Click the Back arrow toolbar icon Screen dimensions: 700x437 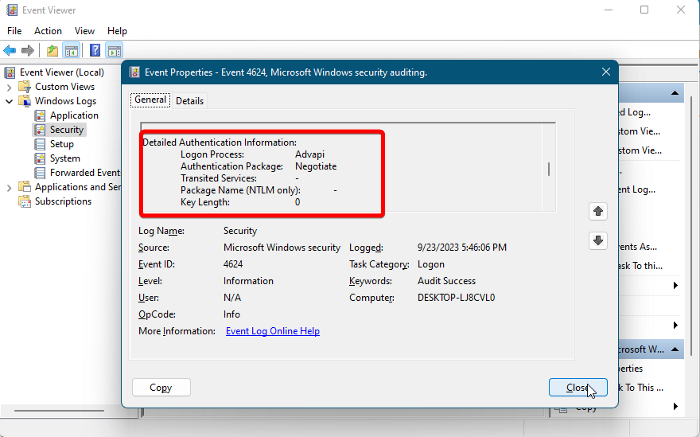9,50
